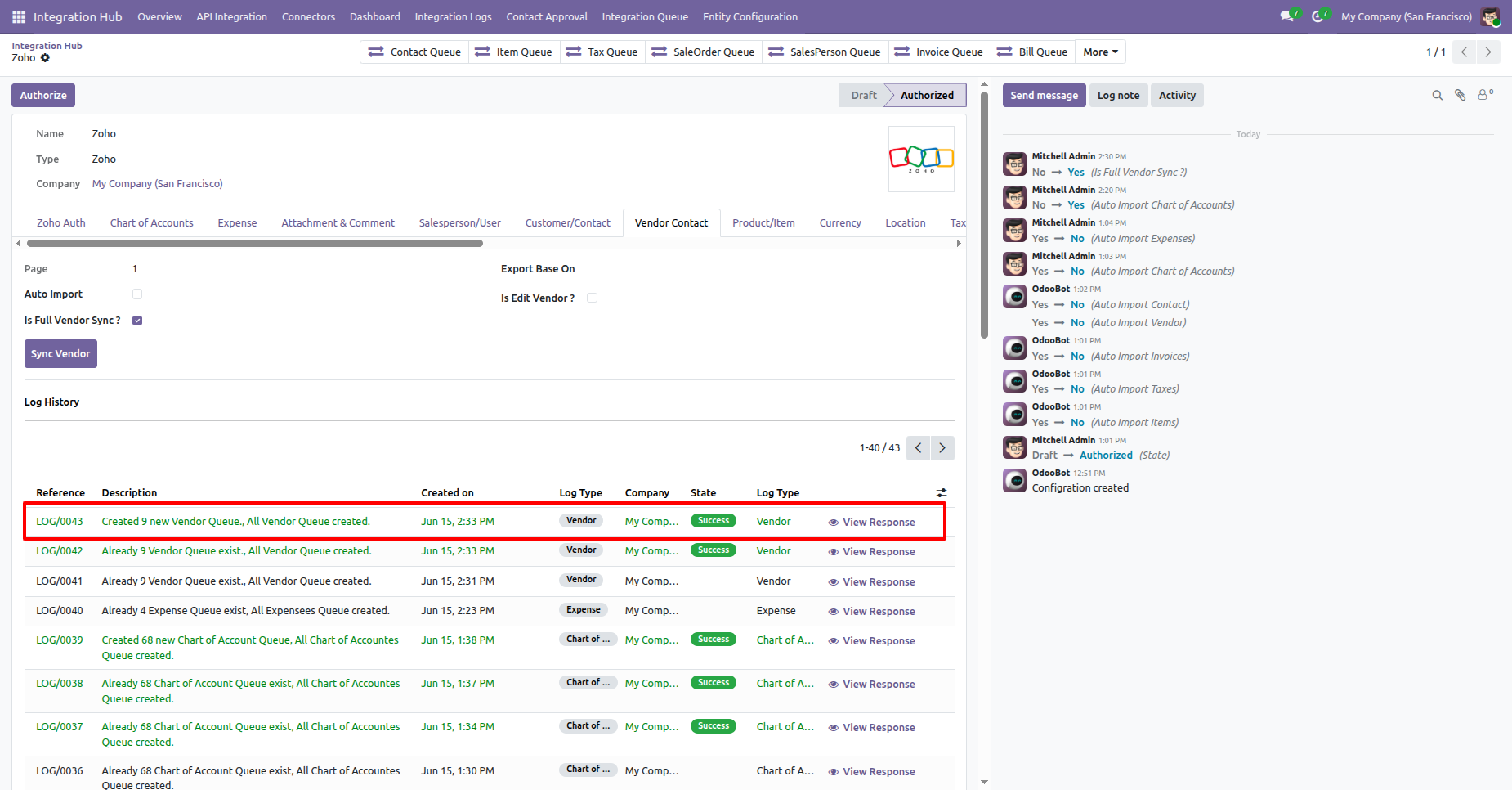1512x790 pixels.
Task: Expand the More smart buttons dropdown
Action: pos(1100,52)
